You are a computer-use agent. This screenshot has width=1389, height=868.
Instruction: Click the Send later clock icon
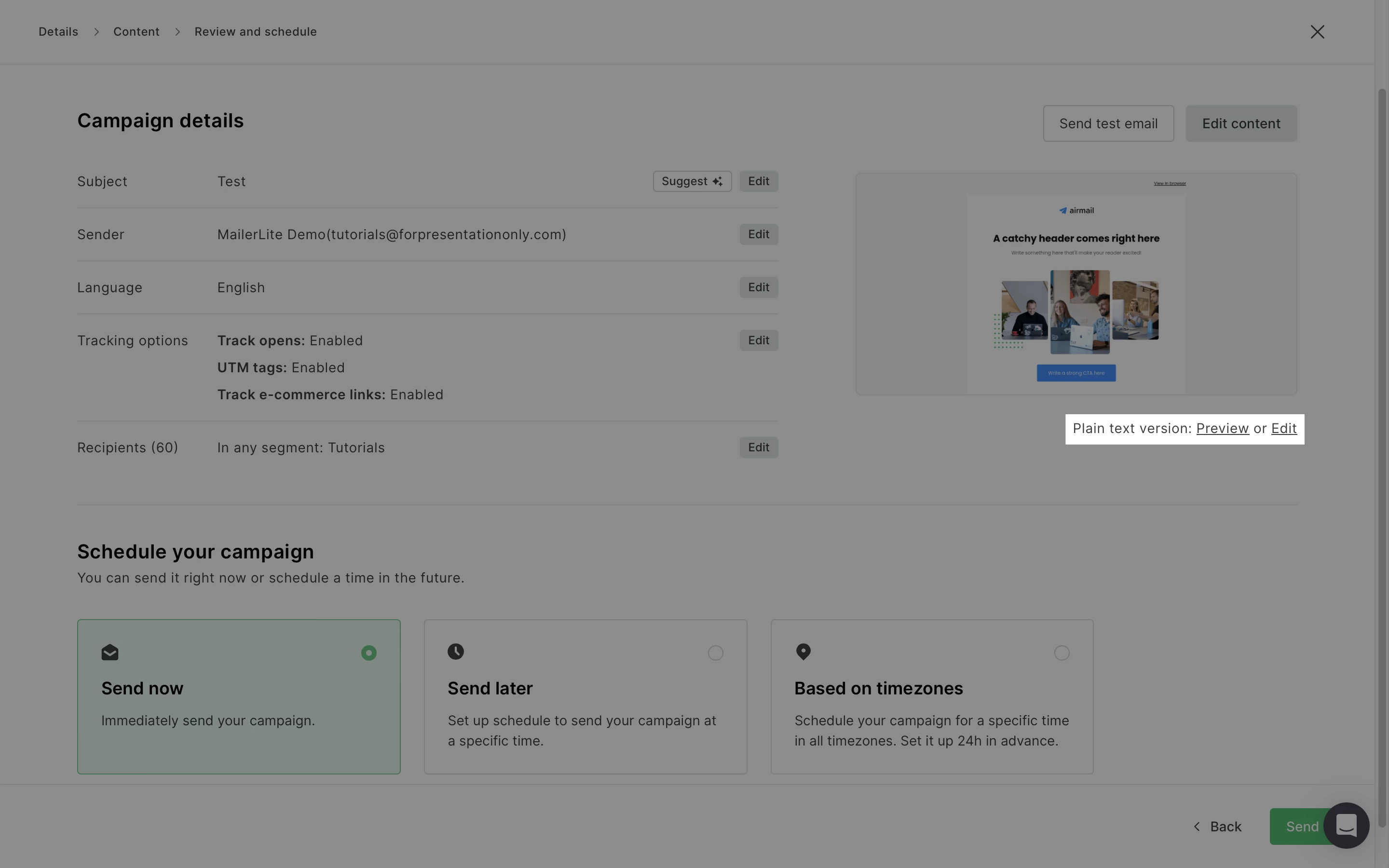[456, 651]
